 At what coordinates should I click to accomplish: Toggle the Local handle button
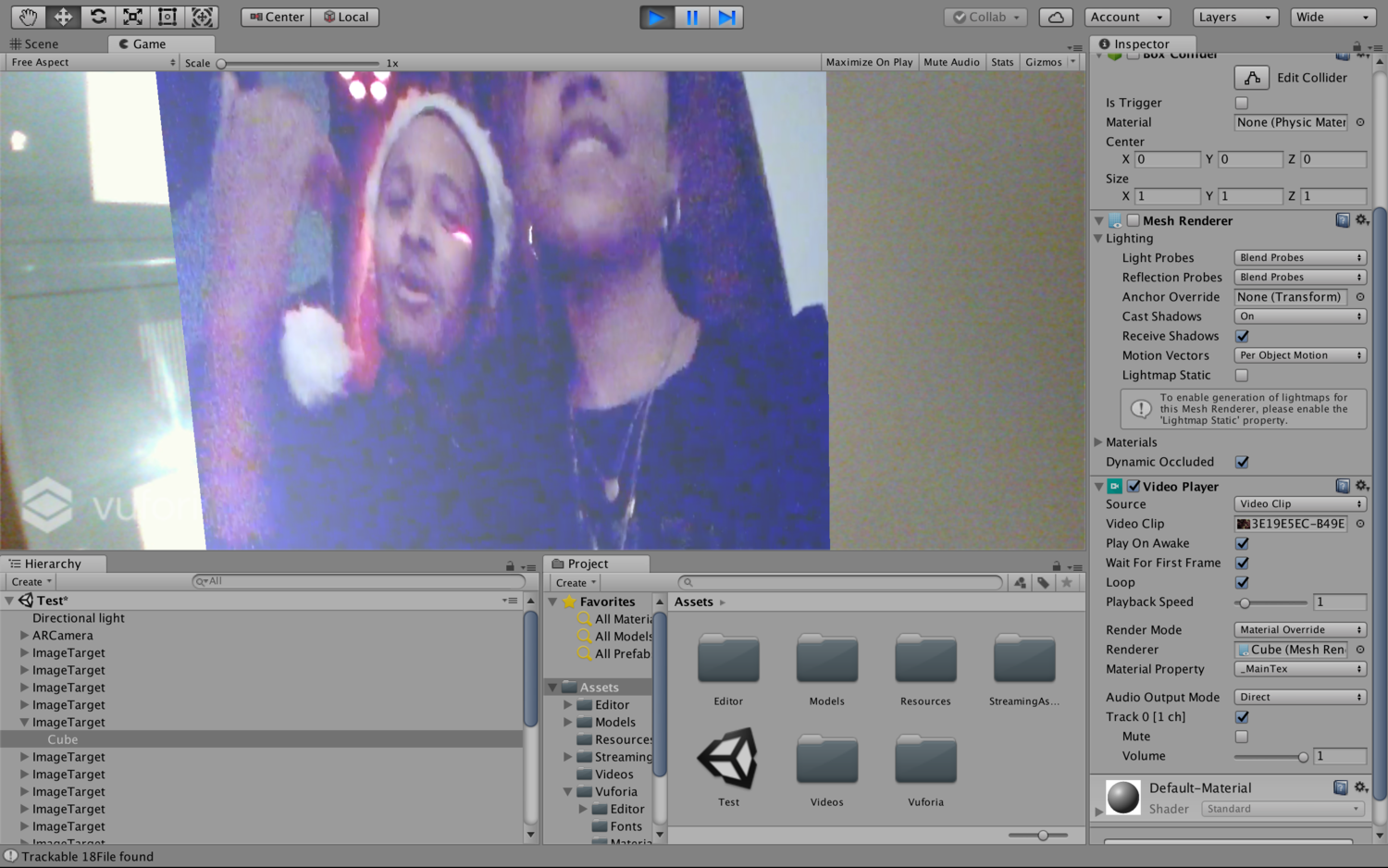pyautogui.click(x=345, y=17)
